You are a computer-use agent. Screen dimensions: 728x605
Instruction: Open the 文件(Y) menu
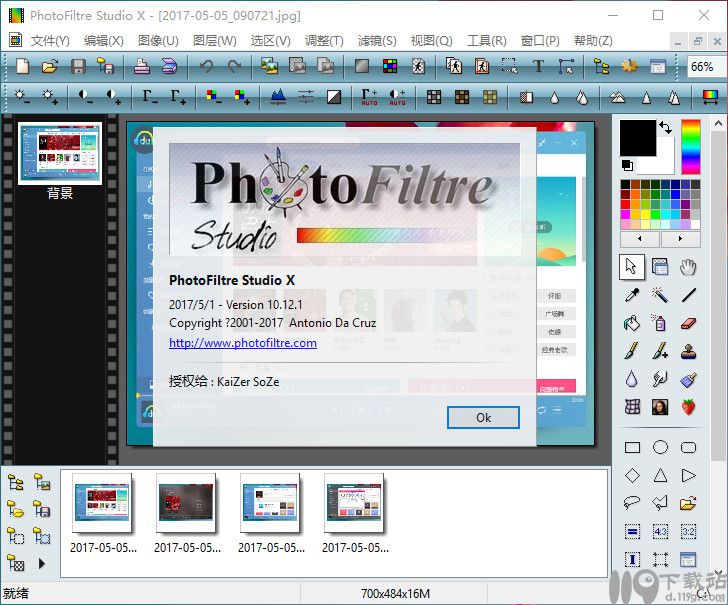[50, 41]
